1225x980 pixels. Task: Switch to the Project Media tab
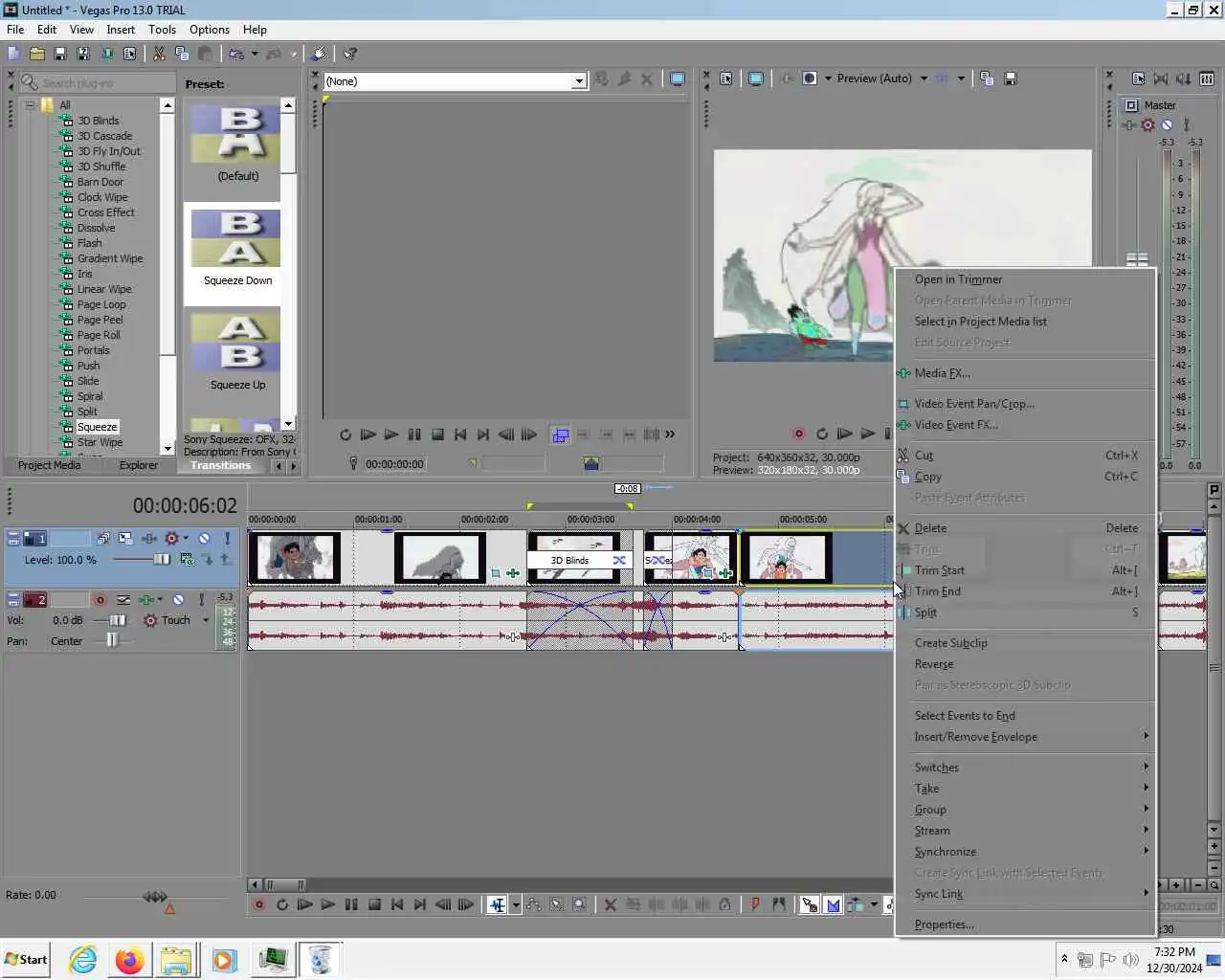[49, 465]
